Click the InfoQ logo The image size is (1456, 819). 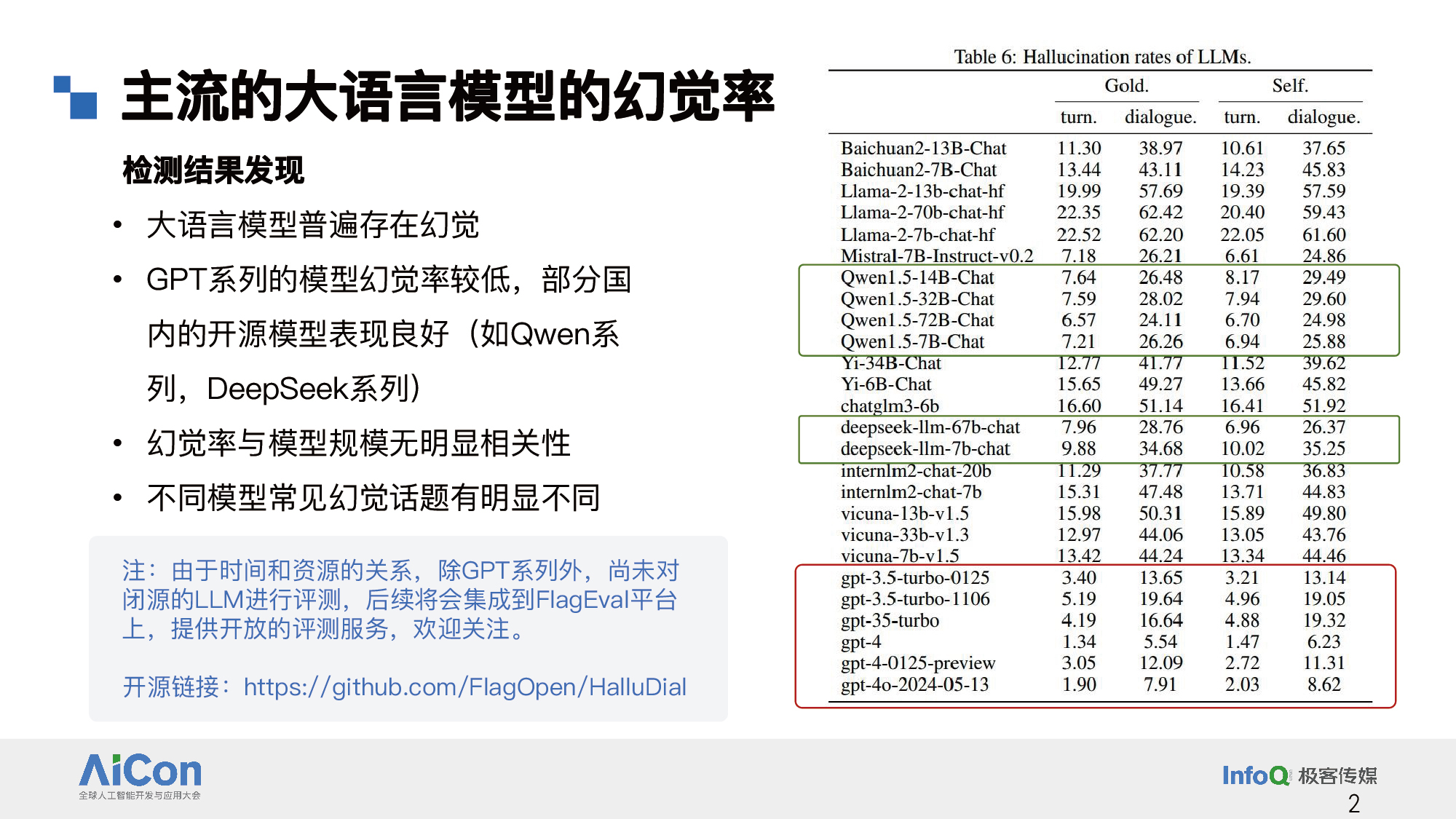(1255, 775)
